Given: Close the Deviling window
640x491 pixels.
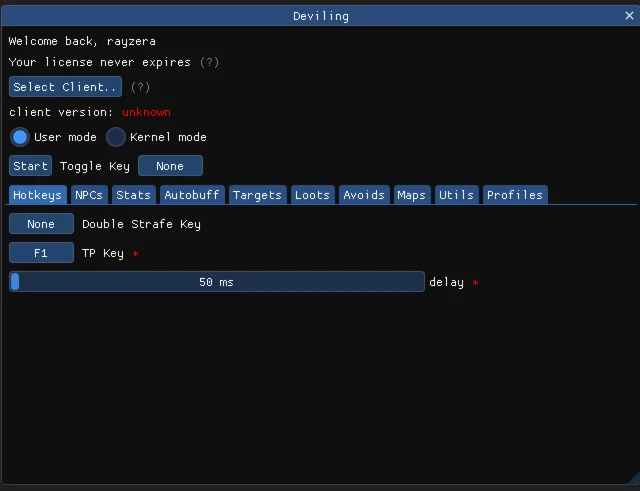Looking at the screenshot, I should [x=629, y=16].
